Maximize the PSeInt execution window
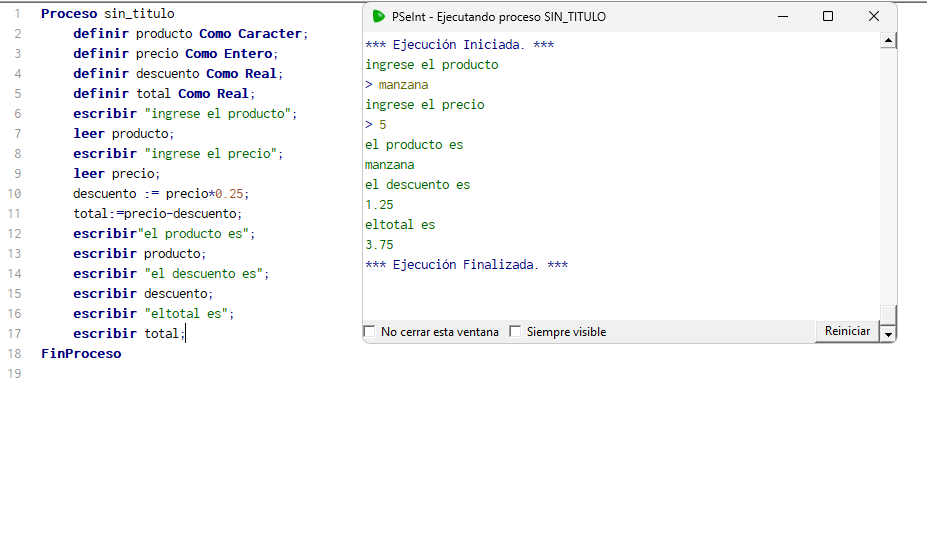This screenshot has height=557, width=927. point(828,16)
